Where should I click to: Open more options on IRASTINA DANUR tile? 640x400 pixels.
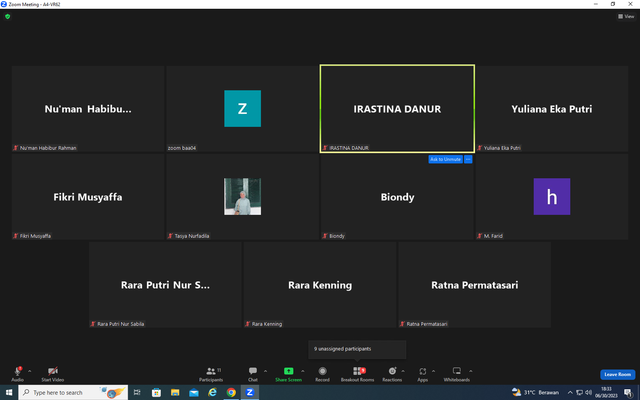pos(468,159)
